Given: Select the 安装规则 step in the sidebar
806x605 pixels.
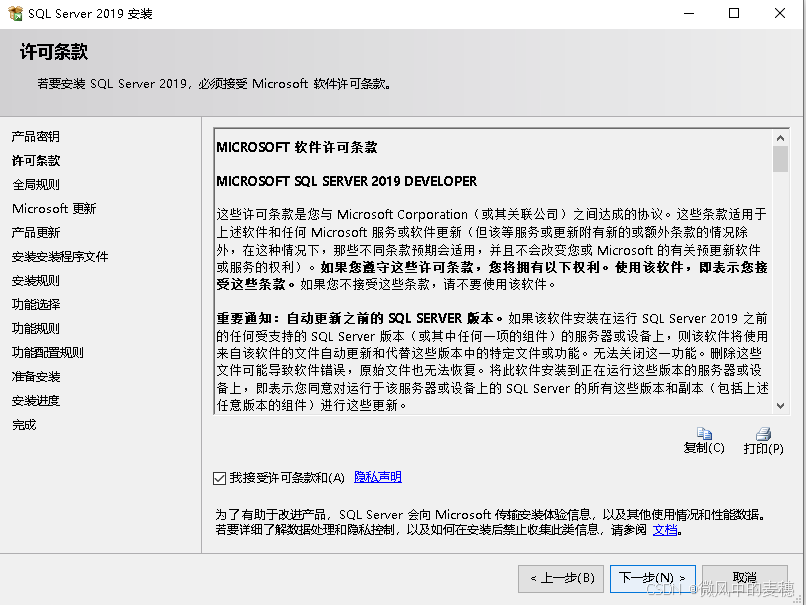Looking at the screenshot, I should 36,281.
